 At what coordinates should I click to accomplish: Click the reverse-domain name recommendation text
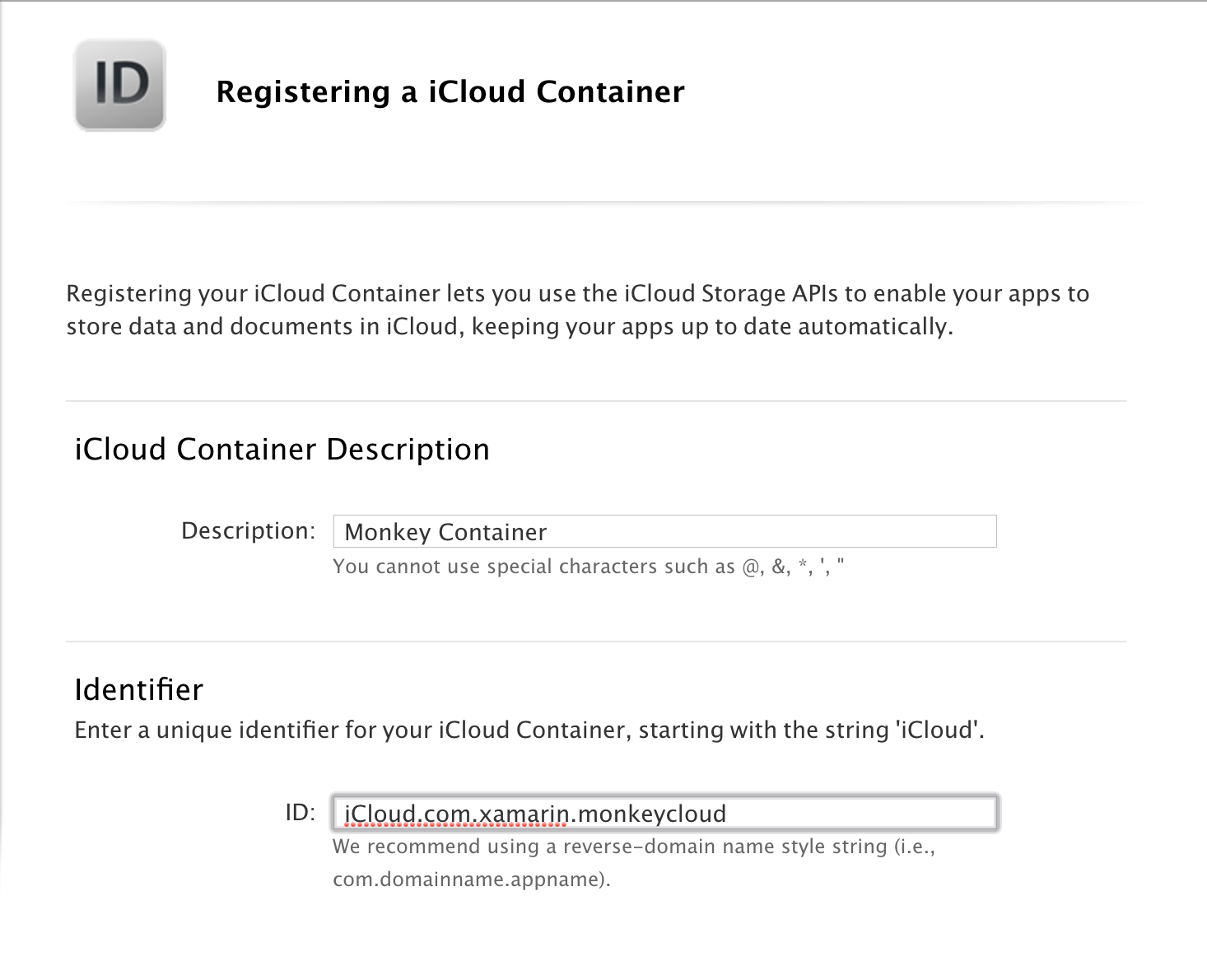[634, 862]
